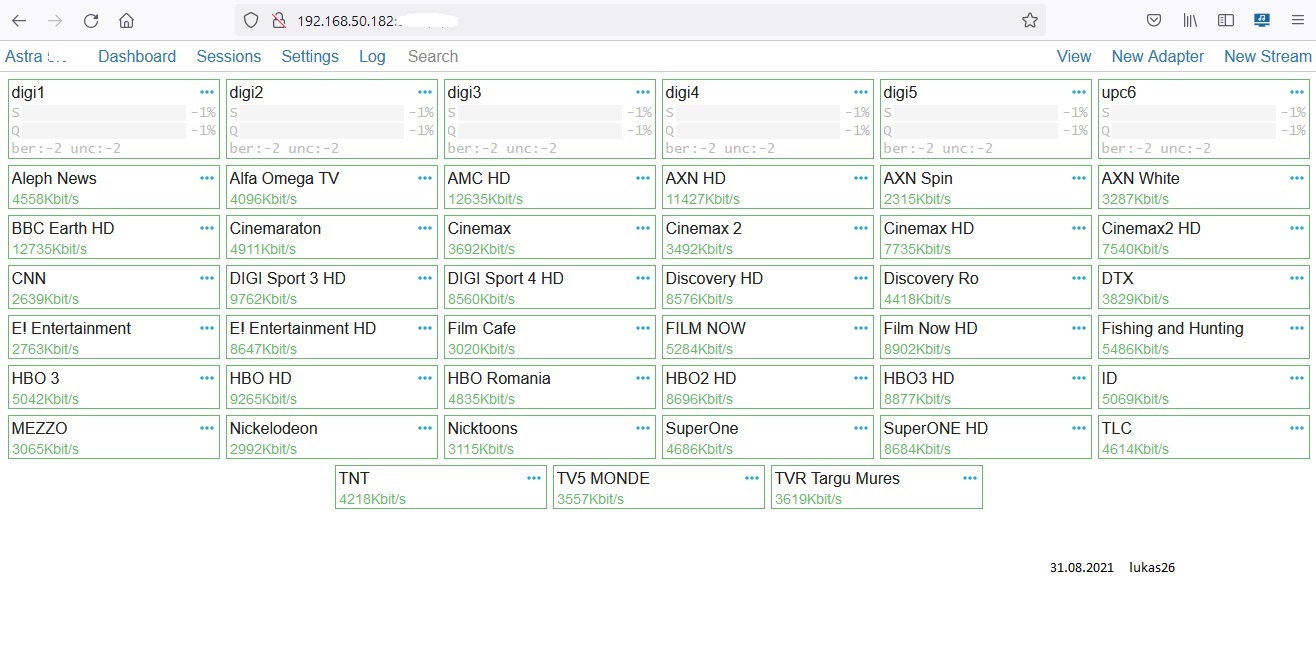This screenshot has height=648, width=1316.
Task: Open the AXN Spin stream
Action: click(x=986, y=187)
